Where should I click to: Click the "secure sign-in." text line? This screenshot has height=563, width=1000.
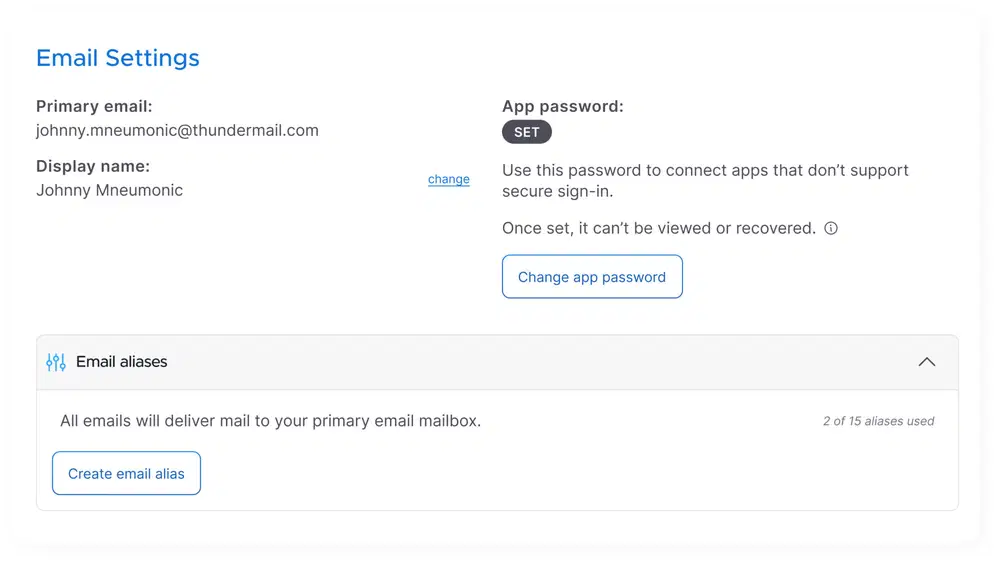(x=558, y=191)
